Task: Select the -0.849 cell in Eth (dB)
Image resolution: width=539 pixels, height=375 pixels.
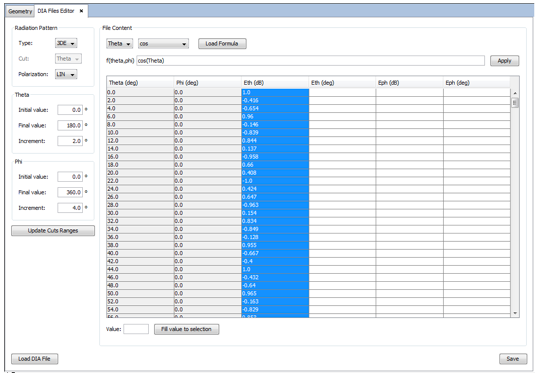Action: point(275,229)
